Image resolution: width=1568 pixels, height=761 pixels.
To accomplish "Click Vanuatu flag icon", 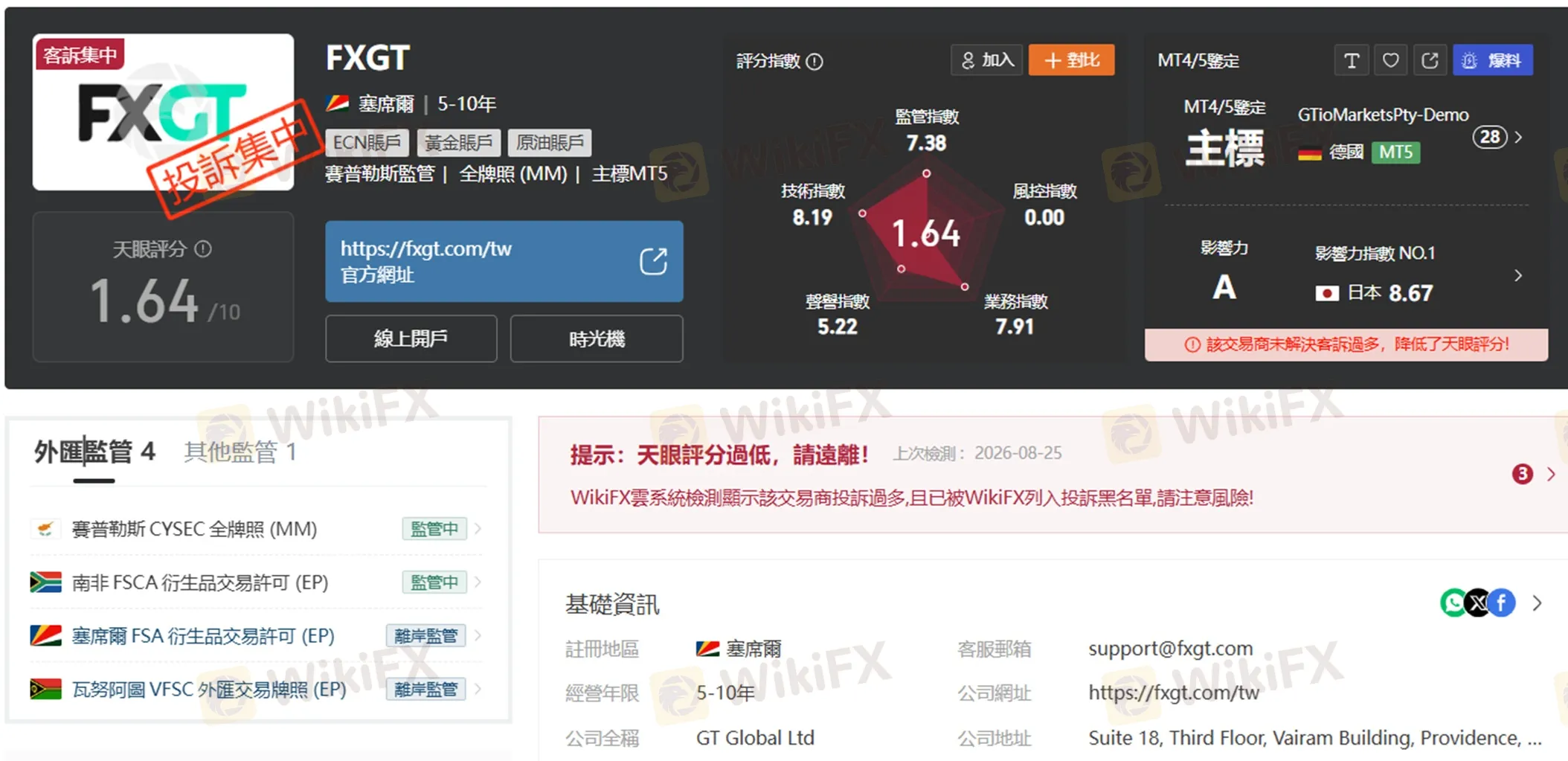I will [x=45, y=690].
